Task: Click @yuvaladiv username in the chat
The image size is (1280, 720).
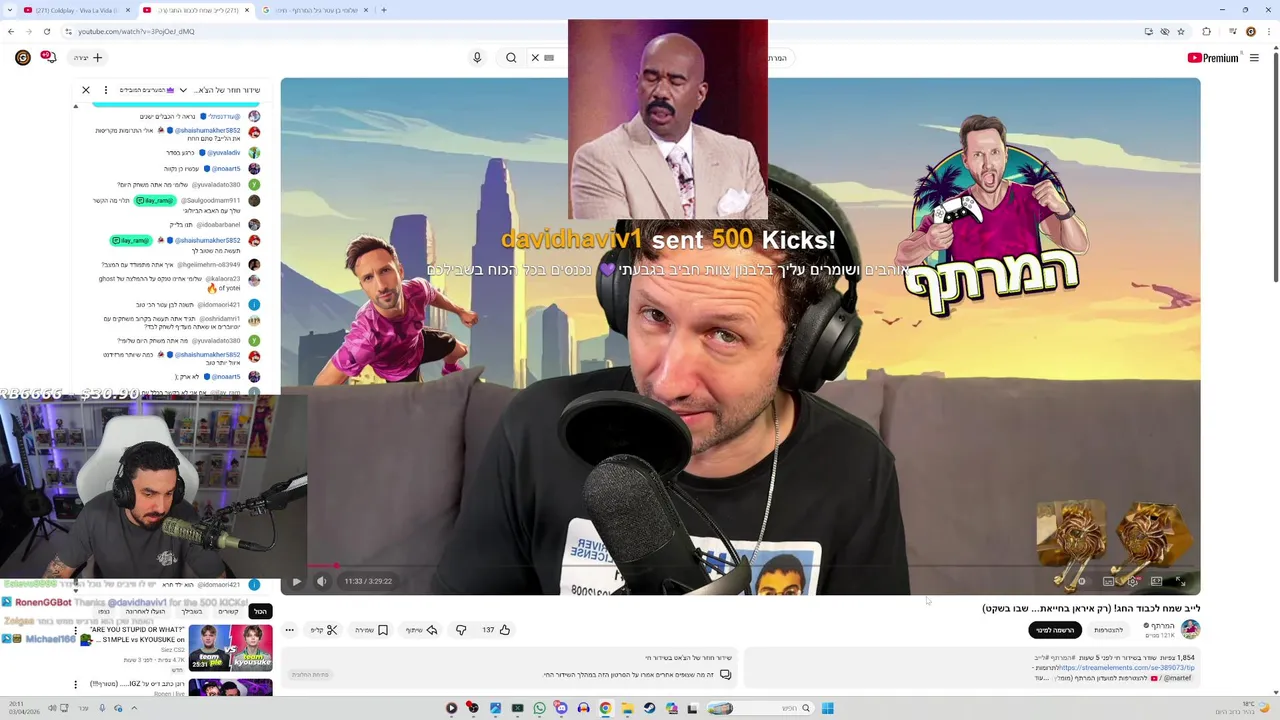Action: (224, 153)
